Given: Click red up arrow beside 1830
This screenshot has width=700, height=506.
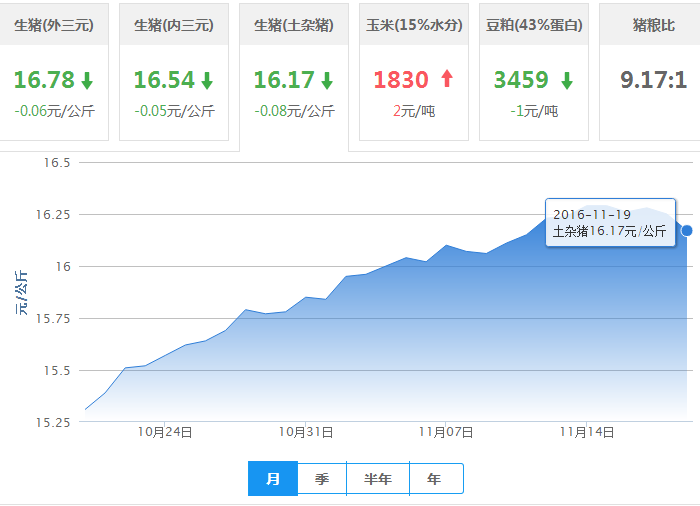Looking at the screenshot, I should (x=446, y=80).
